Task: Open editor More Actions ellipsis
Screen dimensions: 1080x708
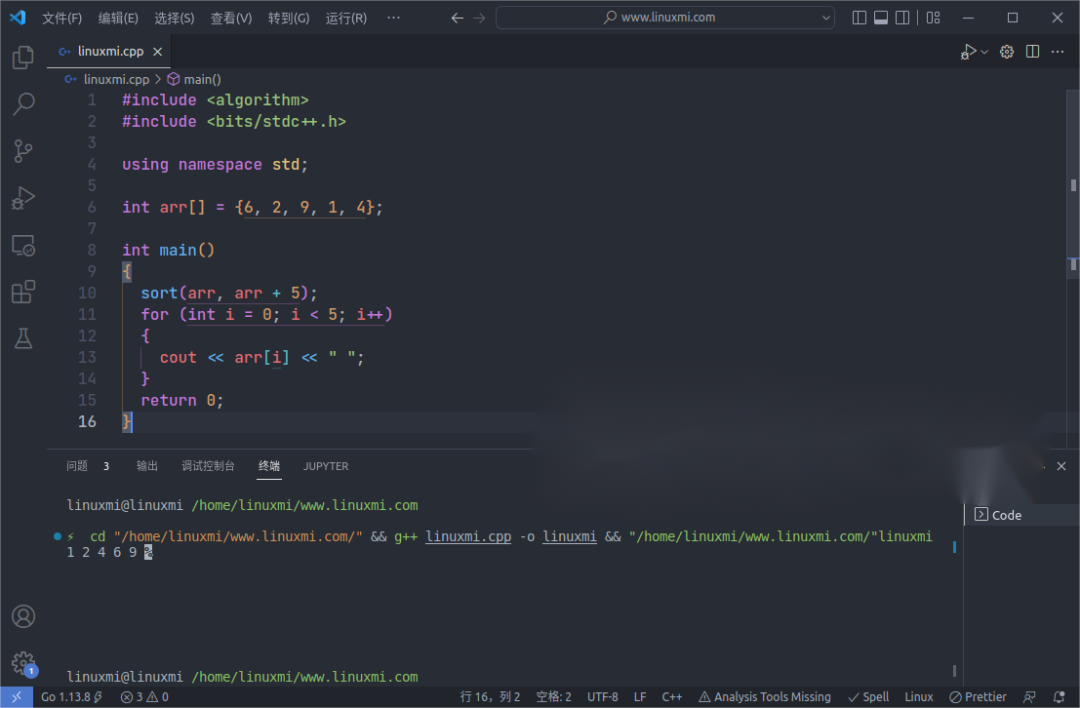Action: pyautogui.click(x=1057, y=52)
